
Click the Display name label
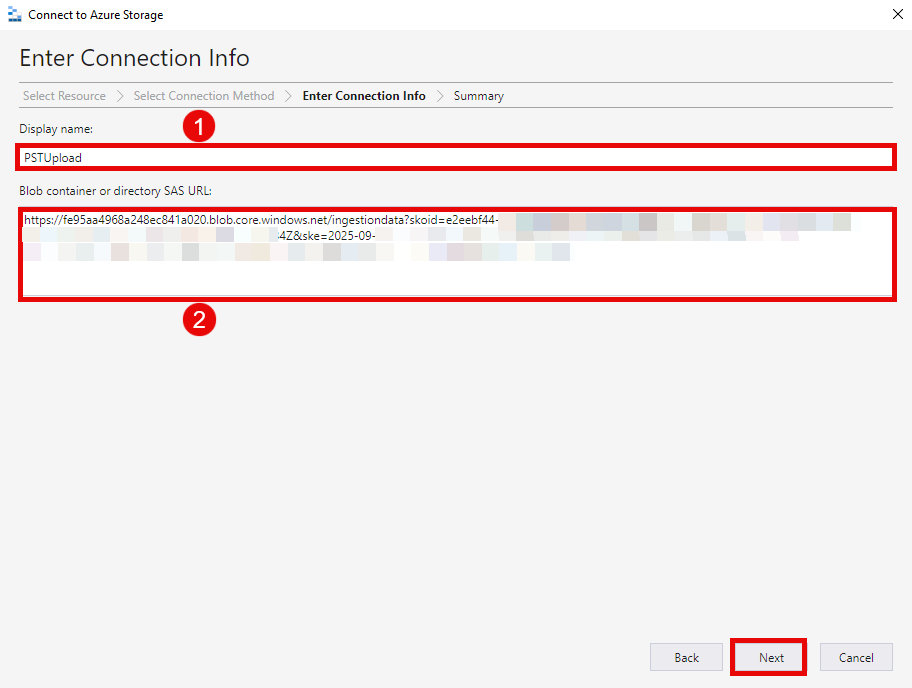point(56,129)
